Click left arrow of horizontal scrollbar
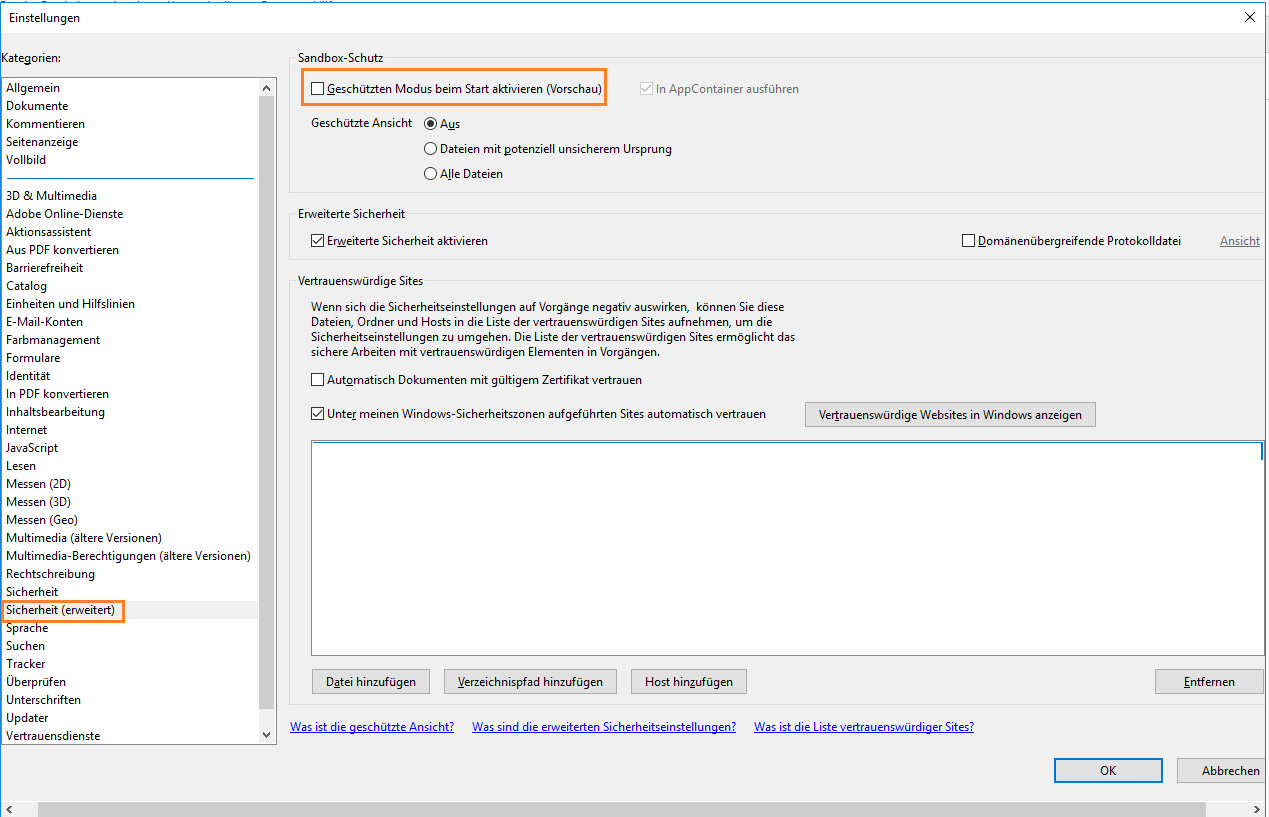The image size is (1269, 817). [x=10, y=809]
